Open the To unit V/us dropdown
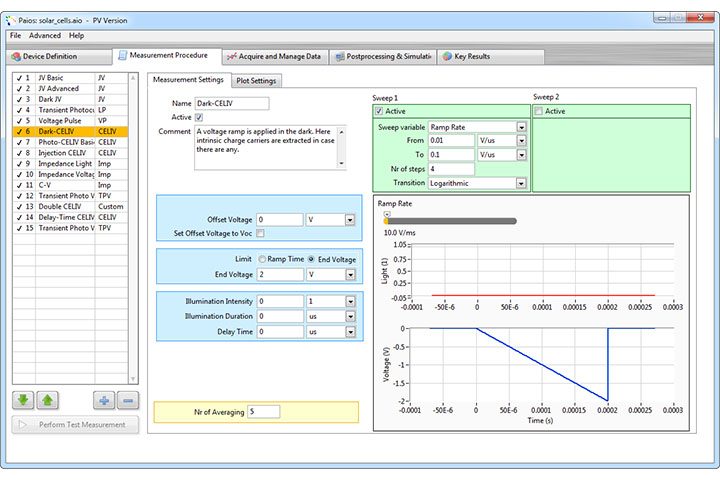The image size is (720, 480). pos(522,155)
